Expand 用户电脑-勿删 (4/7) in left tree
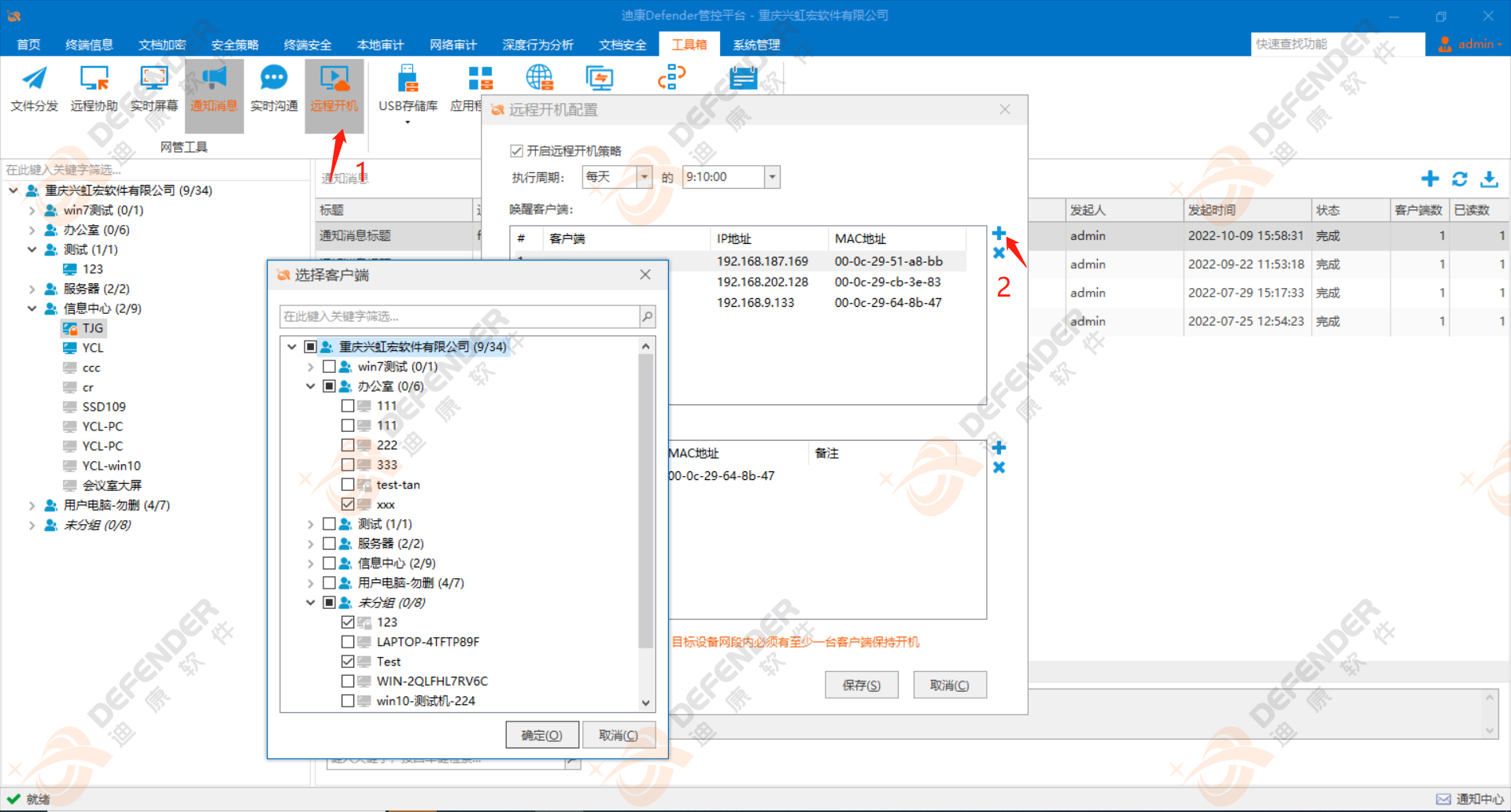The width and height of the screenshot is (1511, 812). point(31,505)
